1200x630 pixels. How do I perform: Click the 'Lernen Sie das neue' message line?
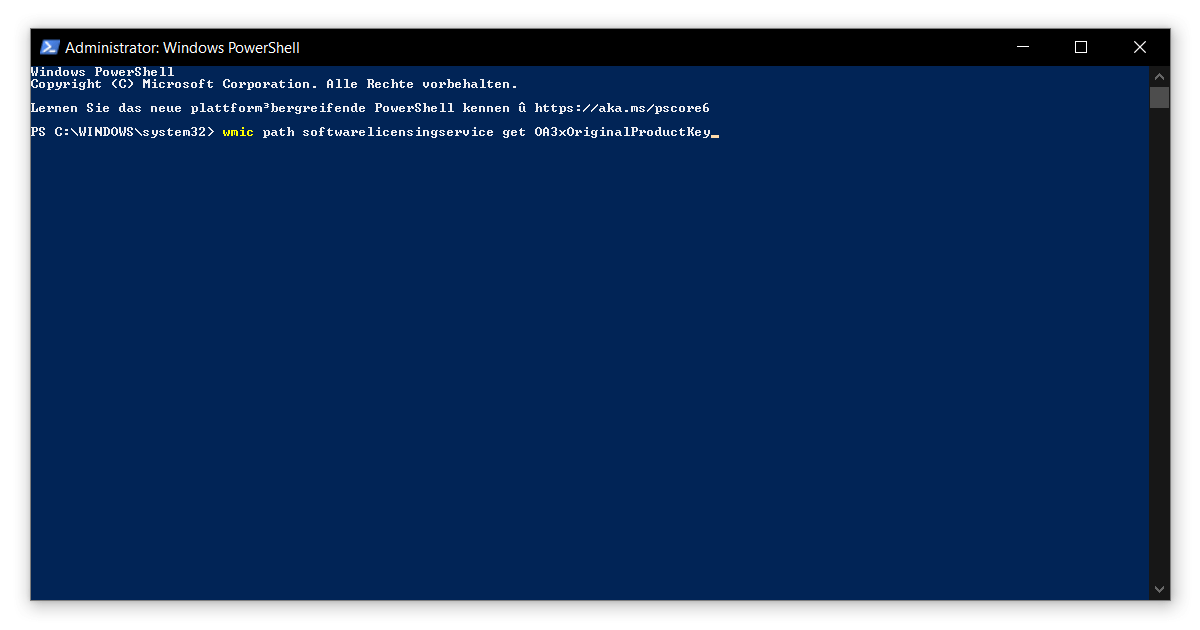tap(370, 108)
